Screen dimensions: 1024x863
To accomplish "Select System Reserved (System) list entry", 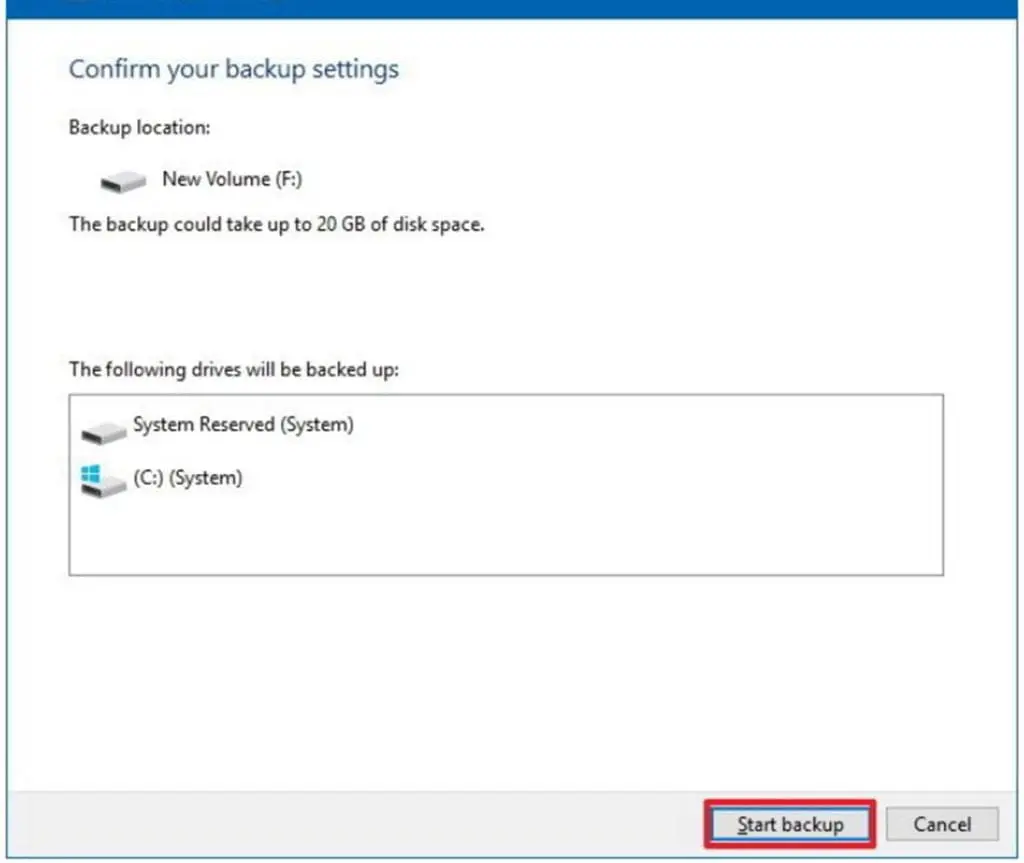I will (x=243, y=425).
